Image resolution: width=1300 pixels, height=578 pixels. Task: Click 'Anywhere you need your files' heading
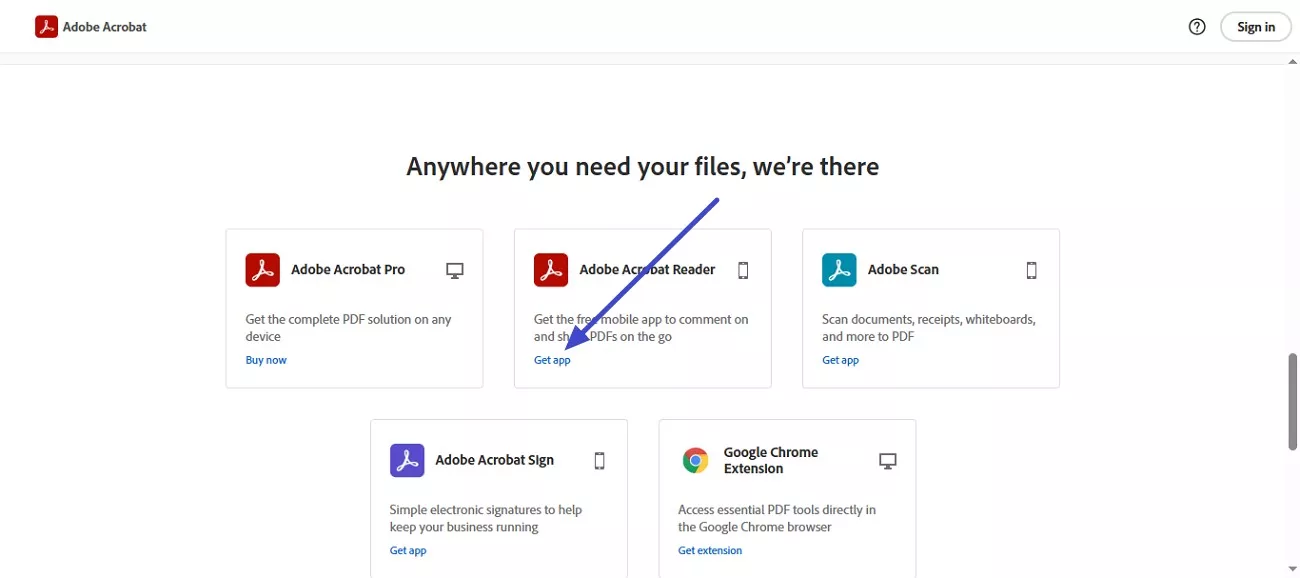click(x=643, y=166)
